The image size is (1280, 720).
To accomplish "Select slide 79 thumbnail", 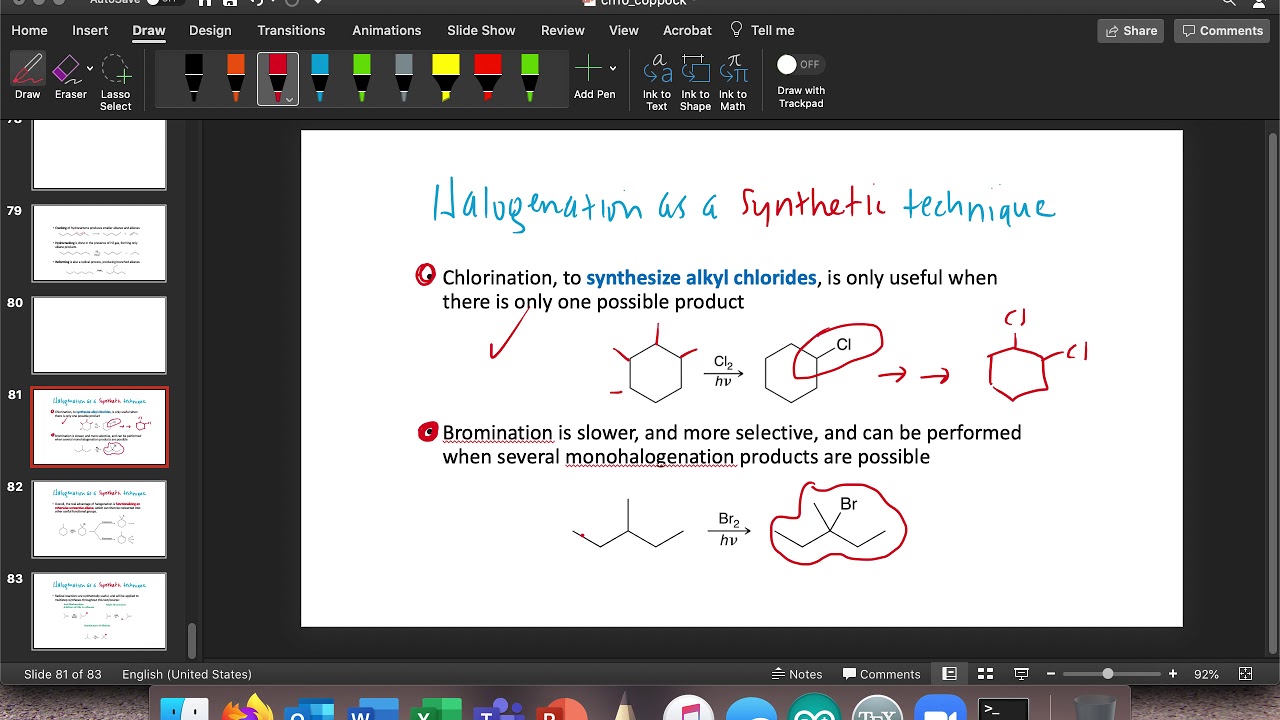I will tap(99, 243).
